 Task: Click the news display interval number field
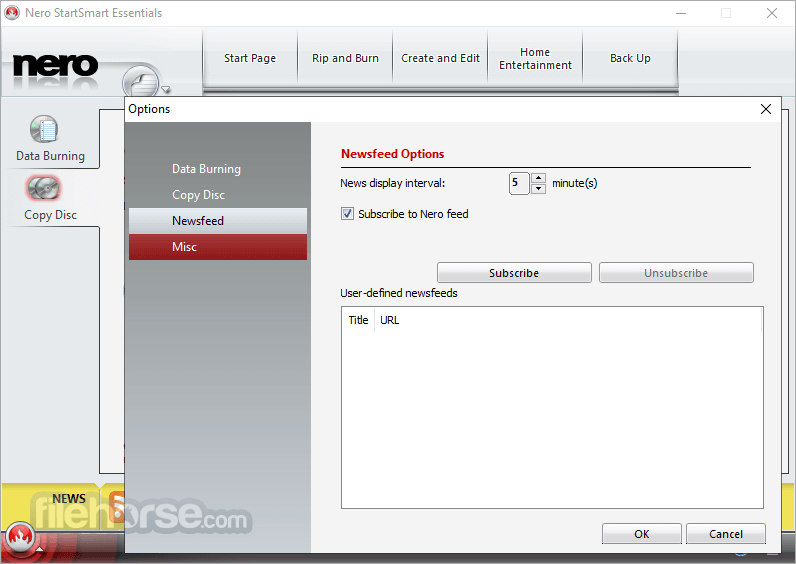click(x=519, y=183)
